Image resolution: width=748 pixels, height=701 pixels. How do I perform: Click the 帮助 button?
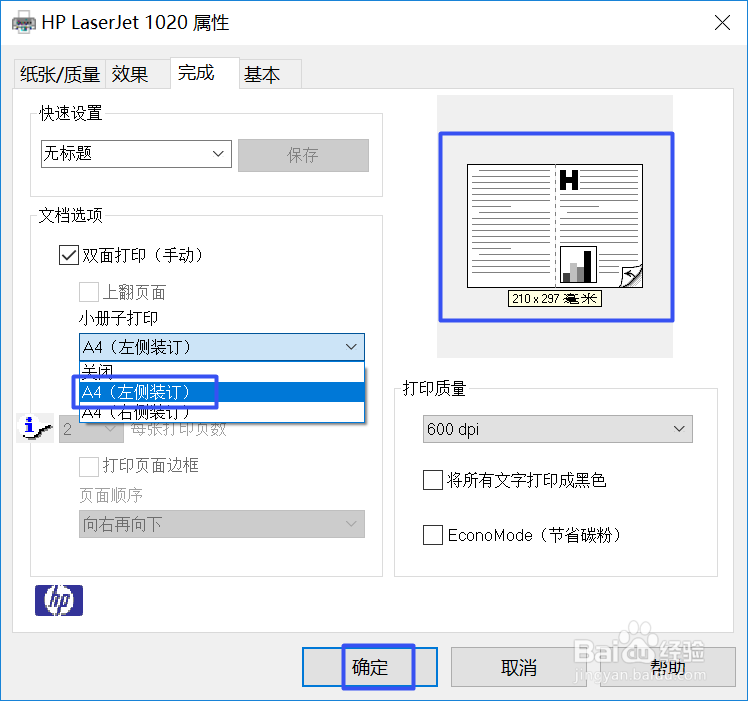[x=668, y=667]
